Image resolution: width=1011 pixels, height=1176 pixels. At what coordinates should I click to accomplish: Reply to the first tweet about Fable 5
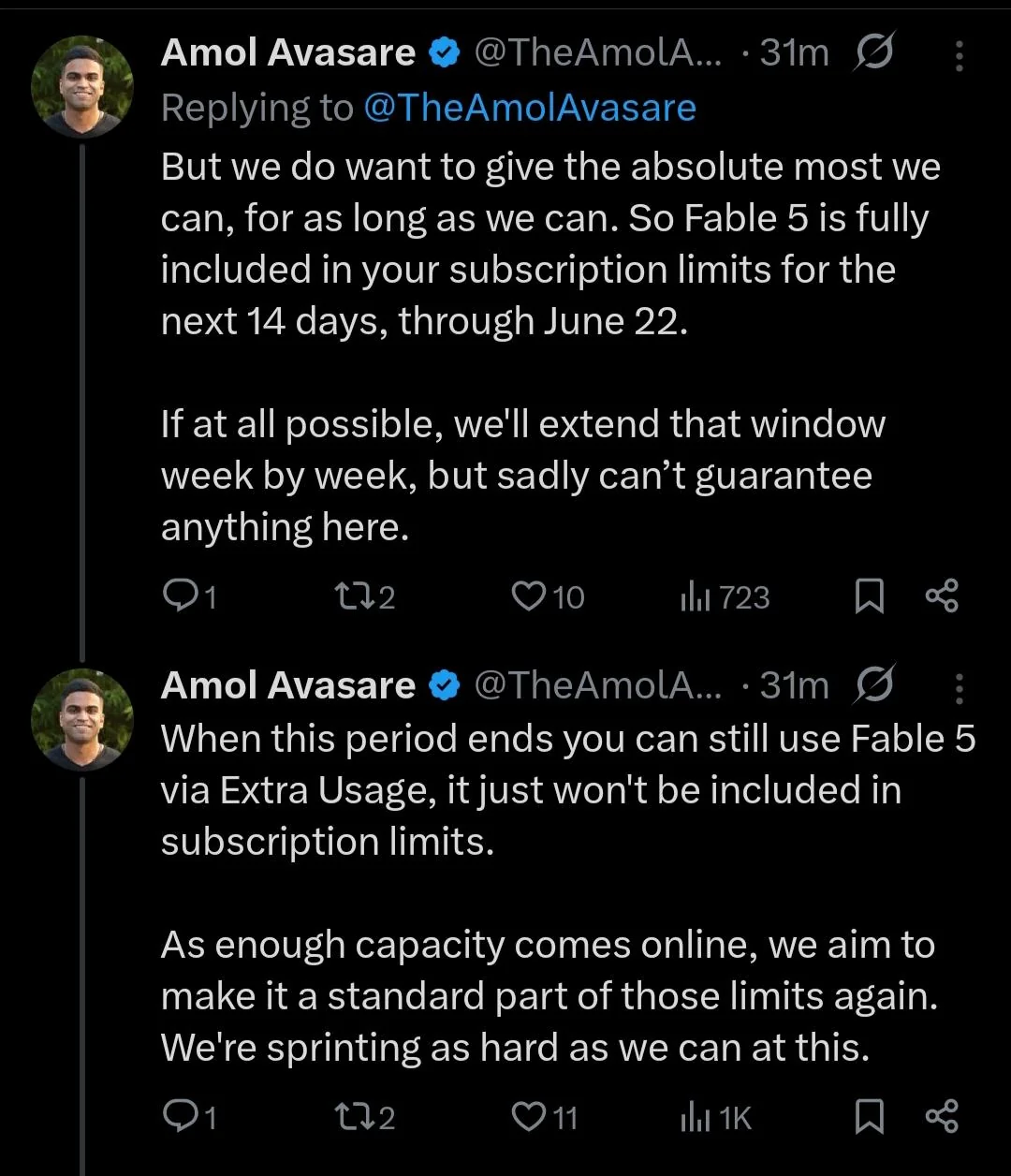(x=190, y=596)
